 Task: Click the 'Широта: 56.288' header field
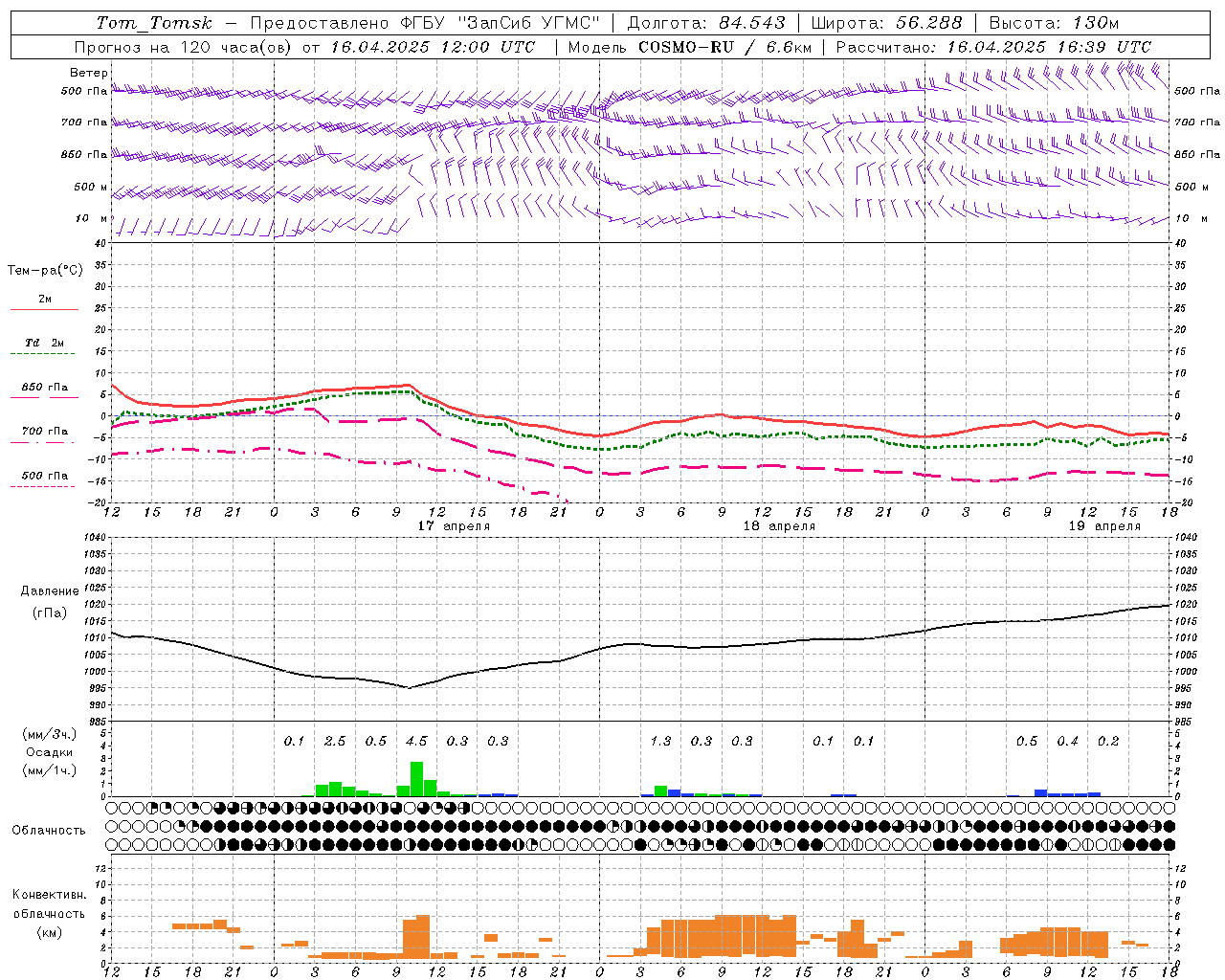pos(886,23)
